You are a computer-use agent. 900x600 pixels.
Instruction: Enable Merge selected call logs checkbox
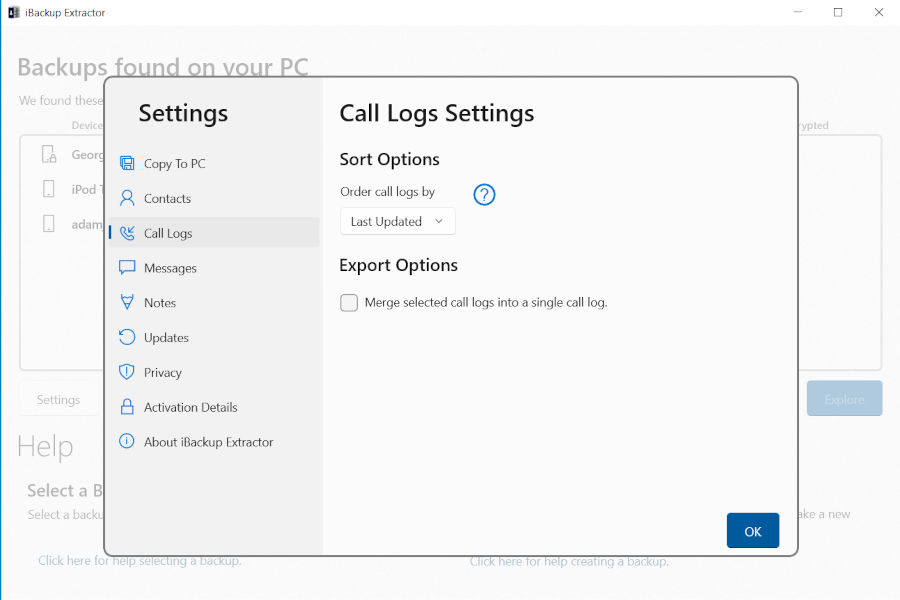348,303
